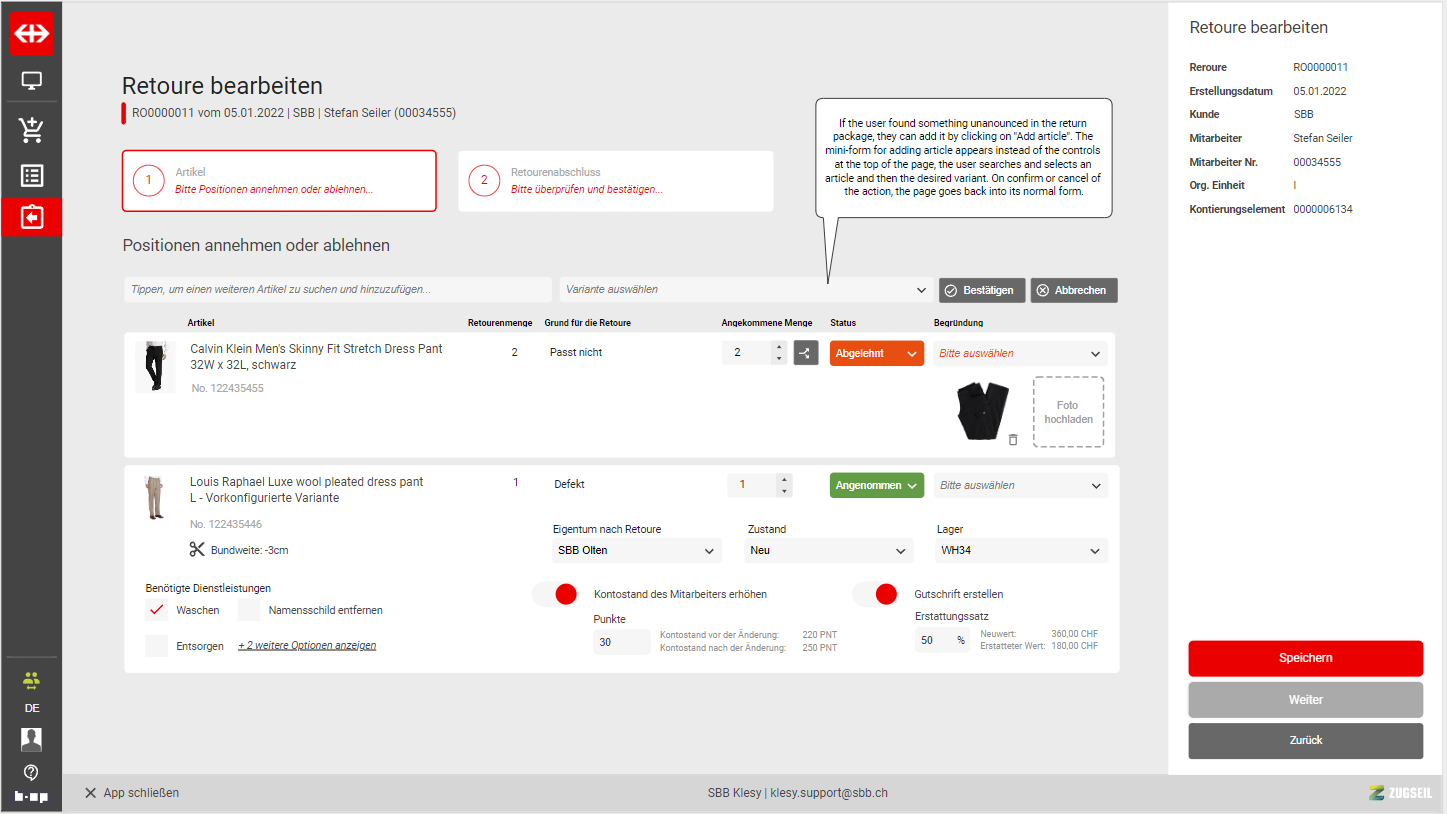Click the split quantity icon for Calvin Klein pants

point(805,353)
